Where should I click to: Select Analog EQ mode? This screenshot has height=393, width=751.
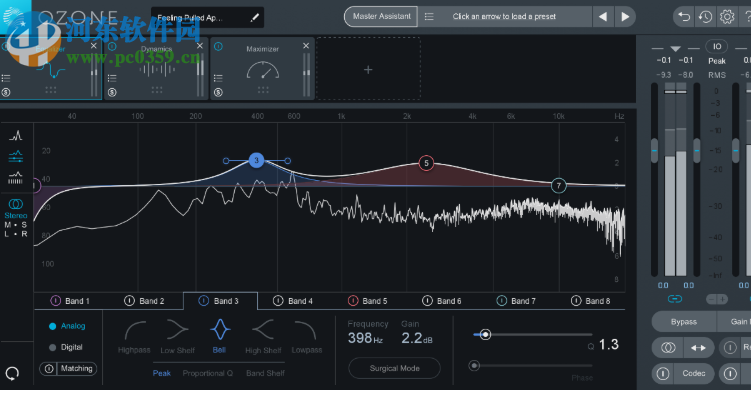67,326
